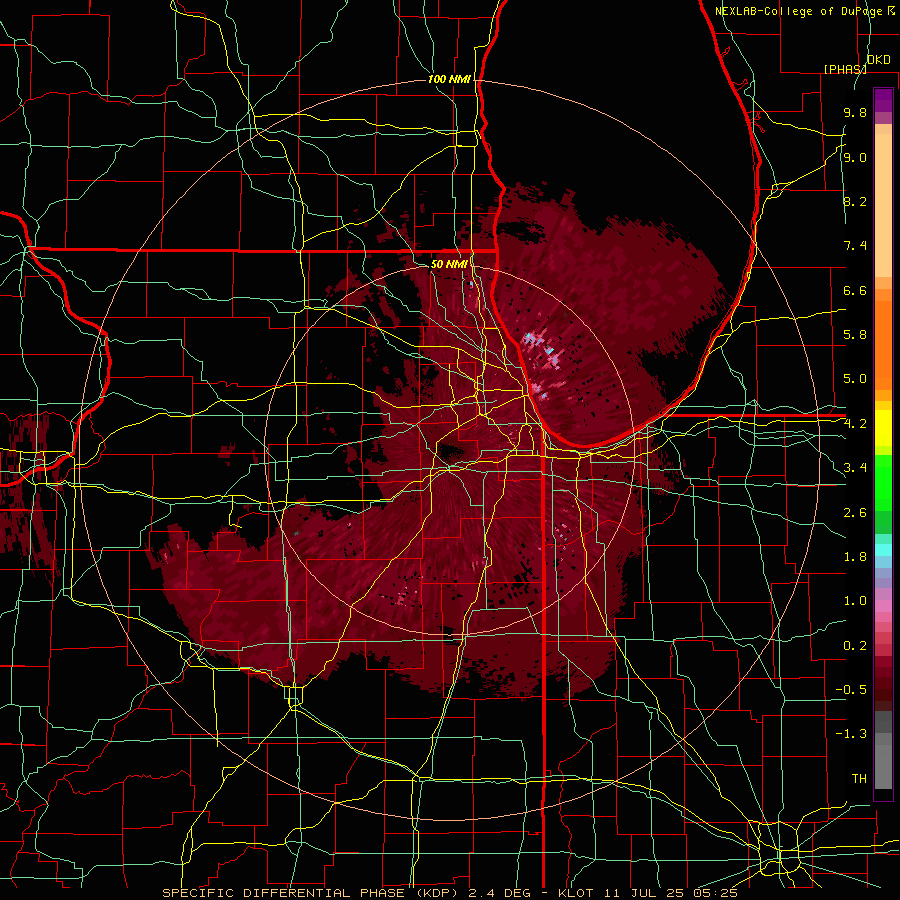The image size is (900, 900).
Task: Click the Specific Differential Phase (KDP) caption
Action: pyautogui.click(x=310, y=893)
